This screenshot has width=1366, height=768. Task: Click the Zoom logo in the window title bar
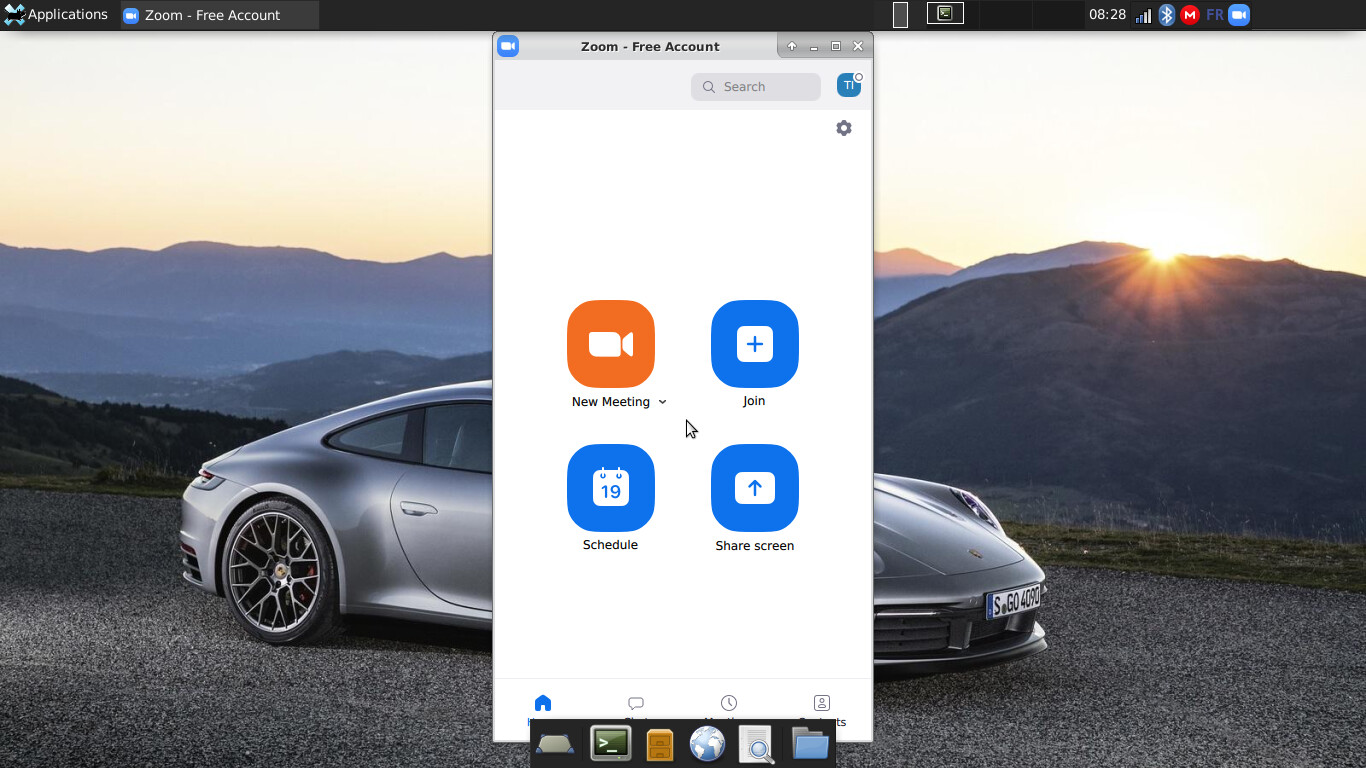point(508,46)
